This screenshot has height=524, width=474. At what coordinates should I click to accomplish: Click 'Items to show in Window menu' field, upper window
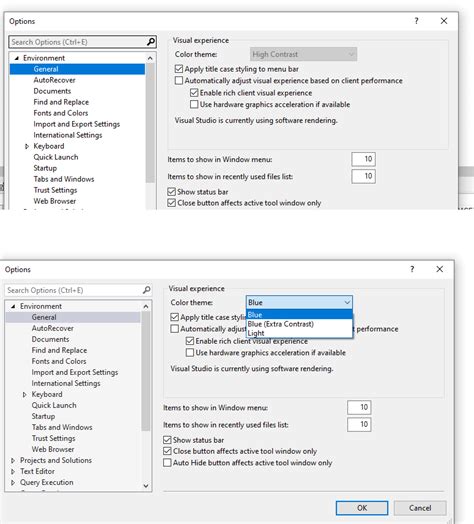[363, 159]
